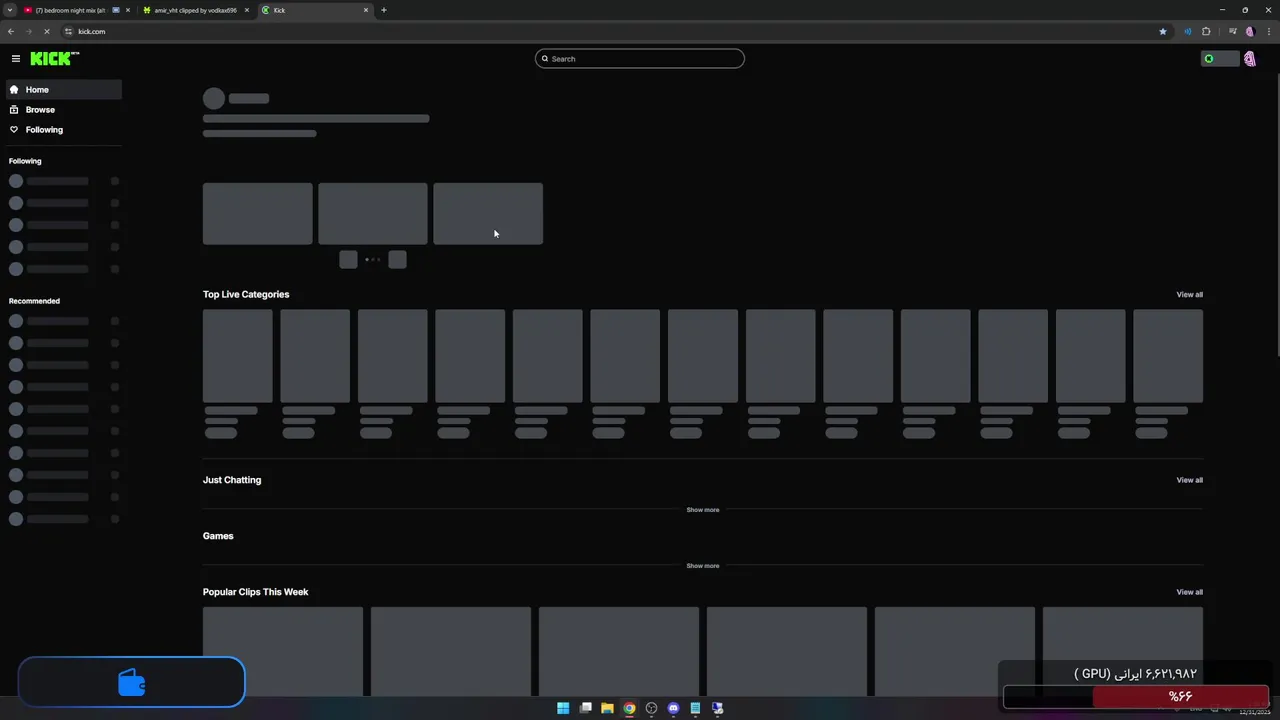View site information for kick.com
Image resolution: width=1280 pixels, height=720 pixels.
click(x=68, y=32)
